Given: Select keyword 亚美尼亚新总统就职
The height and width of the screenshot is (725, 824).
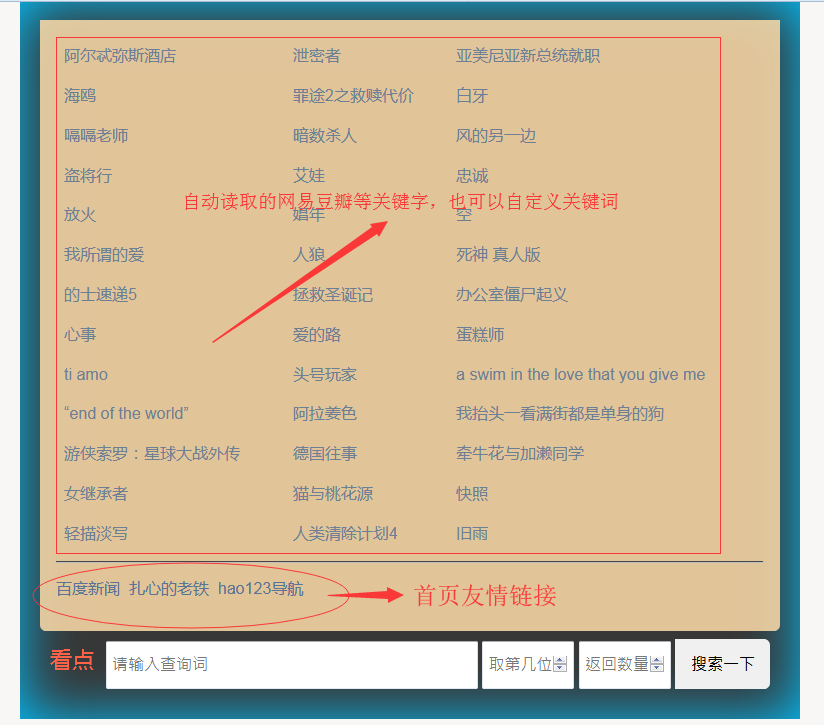Looking at the screenshot, I should coord(528,56).
